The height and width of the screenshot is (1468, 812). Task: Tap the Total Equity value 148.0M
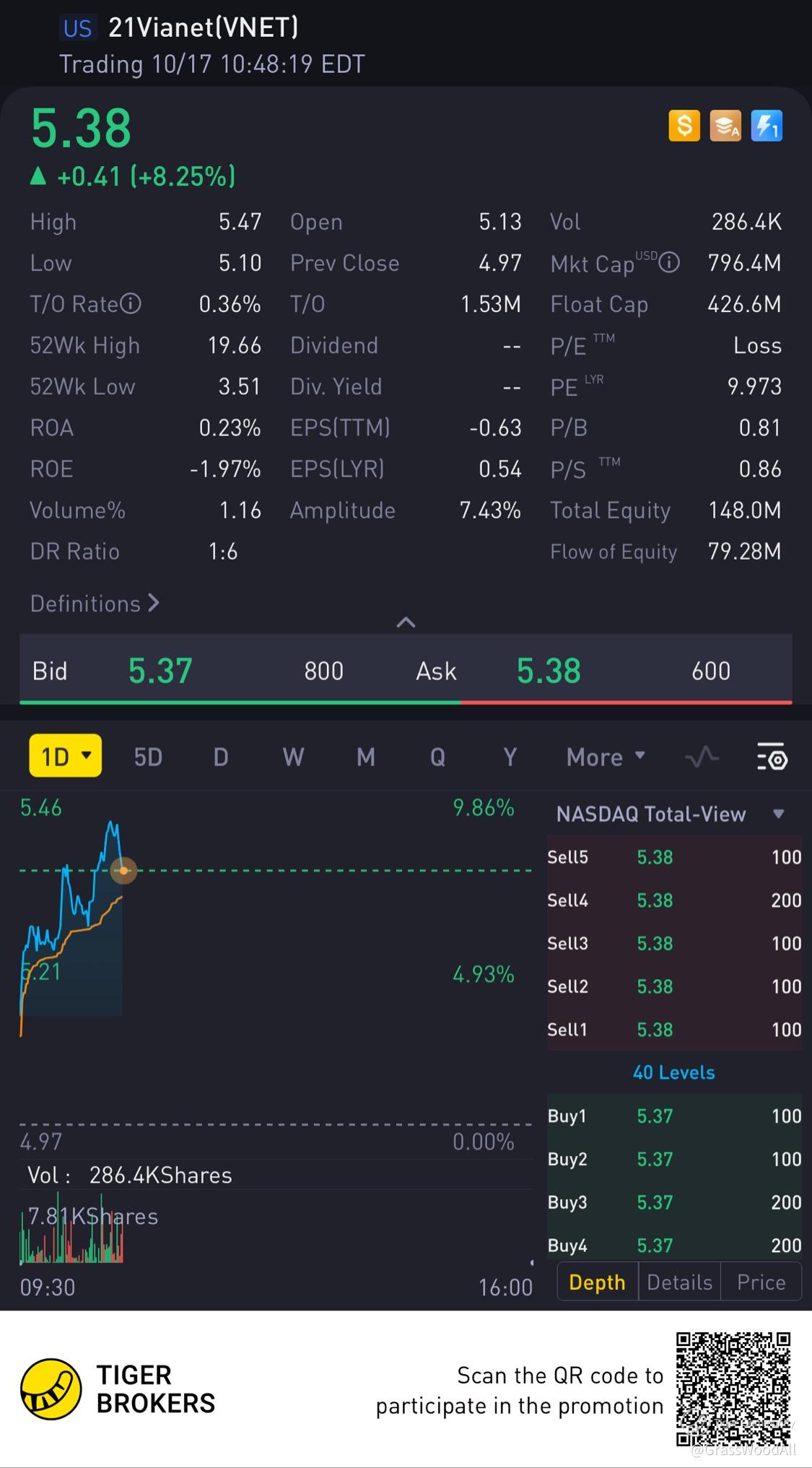point(745,511)
